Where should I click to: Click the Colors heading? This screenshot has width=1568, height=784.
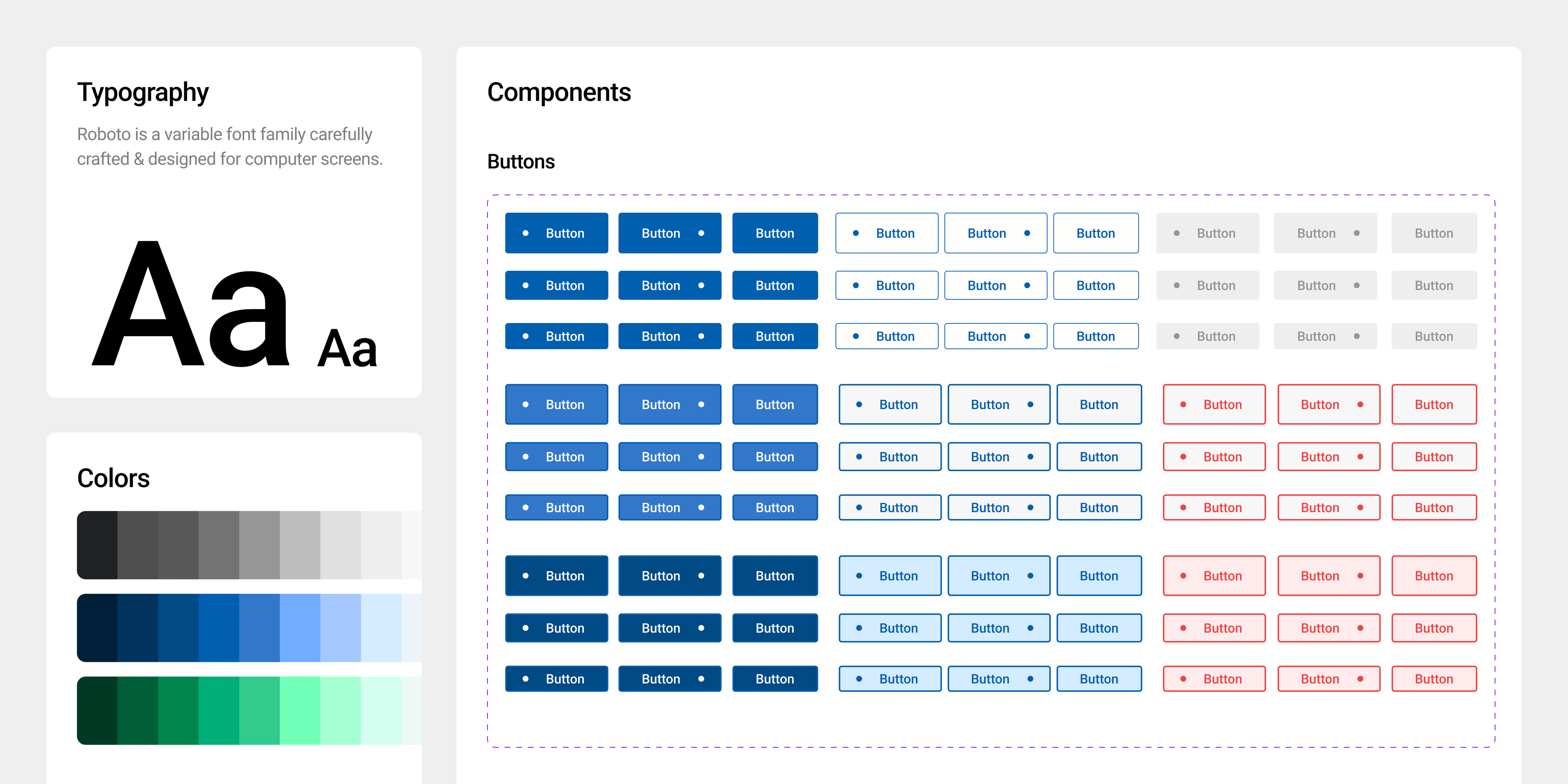(x=113, y=478)
